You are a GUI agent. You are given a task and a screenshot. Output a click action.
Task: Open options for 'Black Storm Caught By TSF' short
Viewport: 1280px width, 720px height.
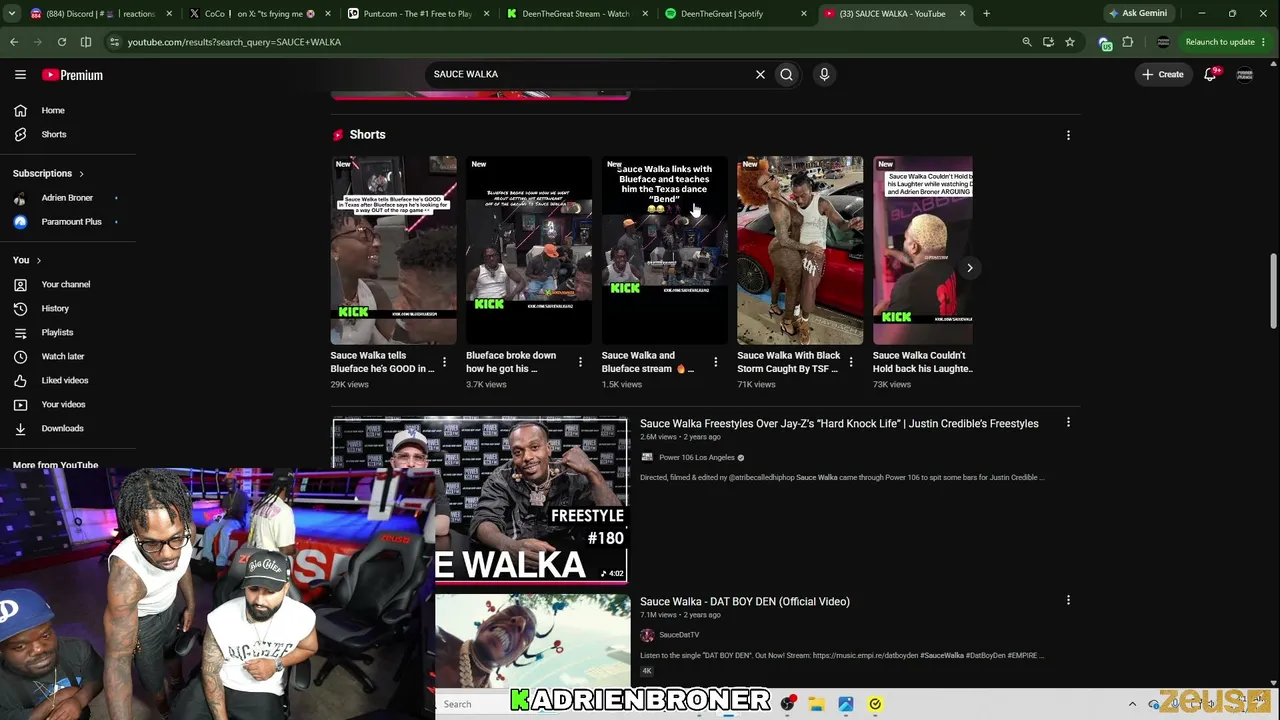click(x=851, y=362)
